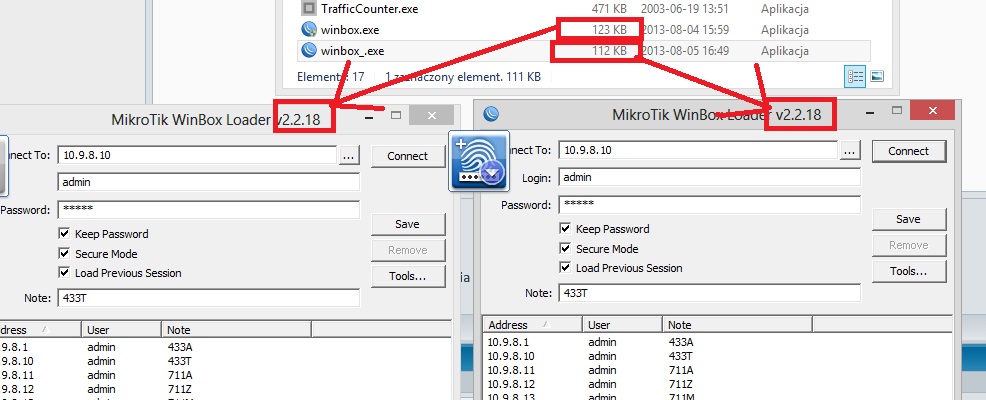Screen dimensions: 986x400
Task: Toggle Load Previous Session in left WinBox window
Action: (x=64, y=273)
